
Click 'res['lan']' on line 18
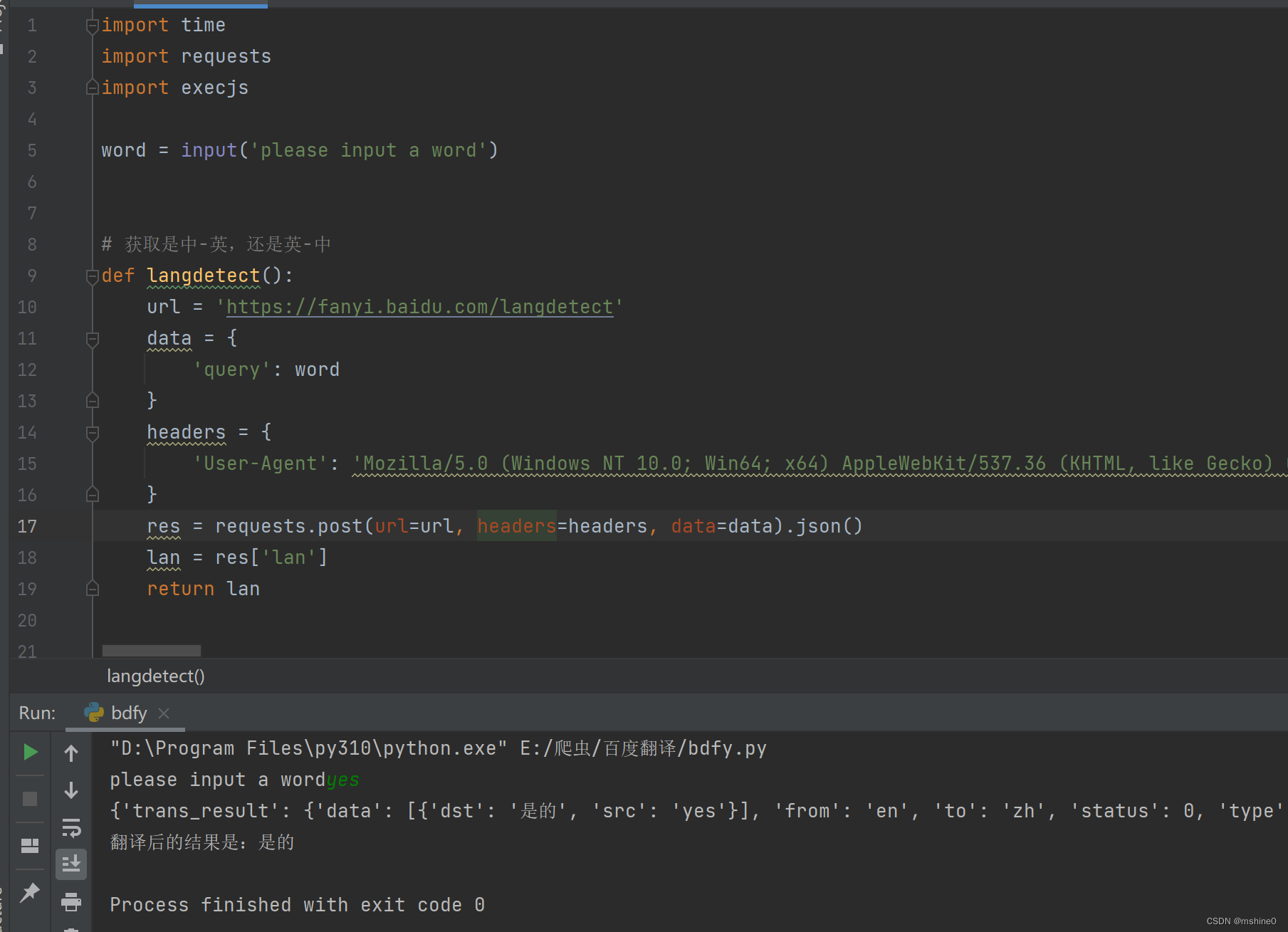(271, 557)
